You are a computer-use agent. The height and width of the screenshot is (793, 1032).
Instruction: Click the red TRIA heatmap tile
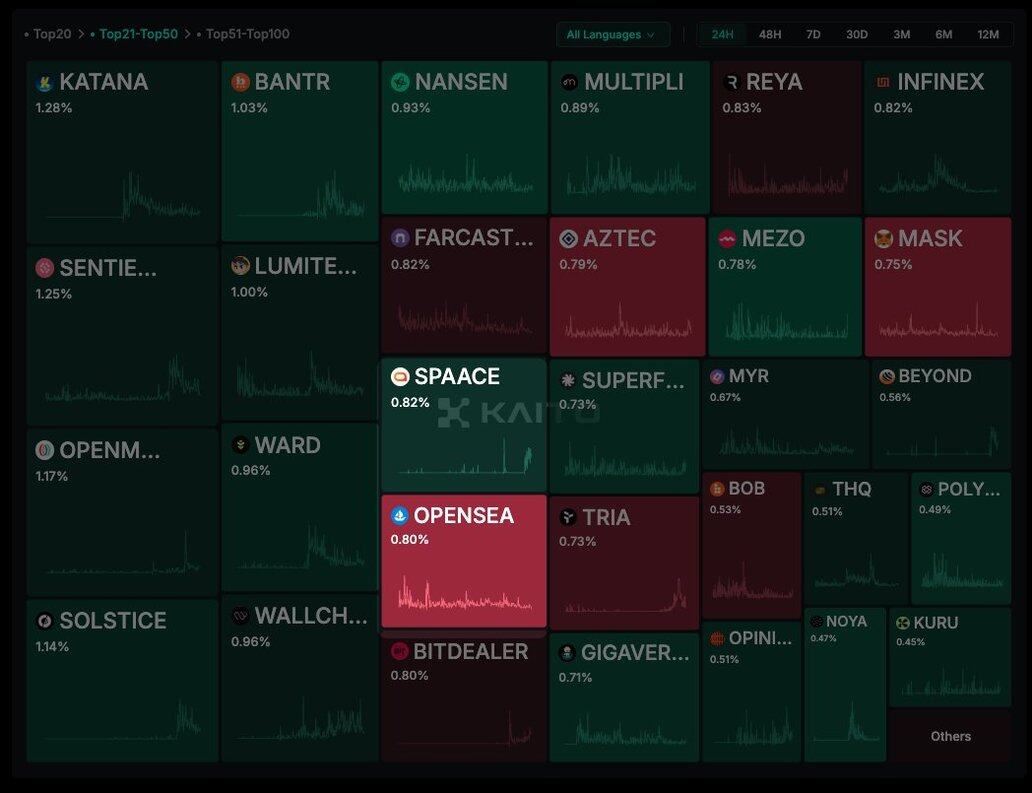click(624, 575)
